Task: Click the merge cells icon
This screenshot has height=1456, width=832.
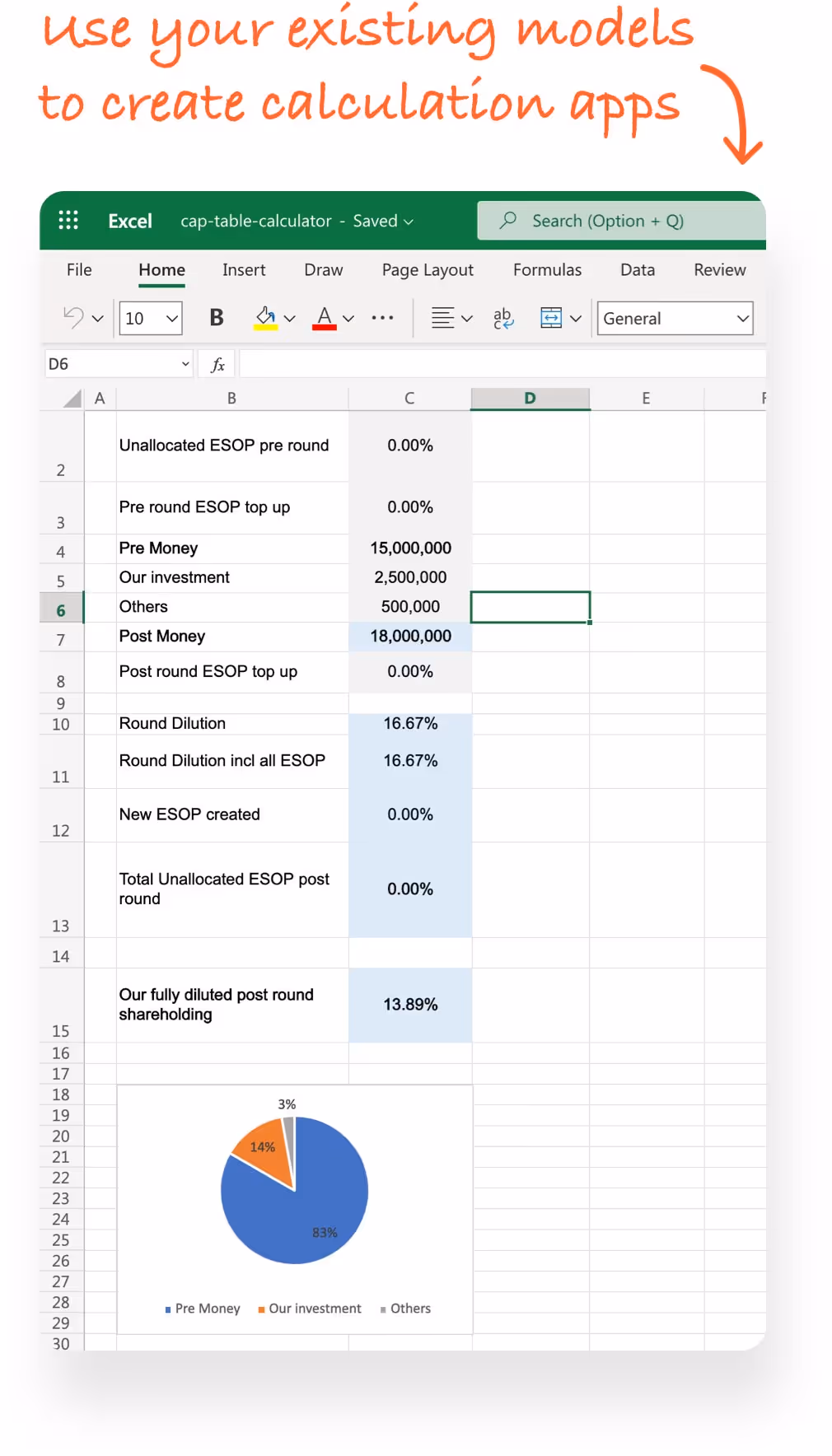Action: (x=551, y=318)
